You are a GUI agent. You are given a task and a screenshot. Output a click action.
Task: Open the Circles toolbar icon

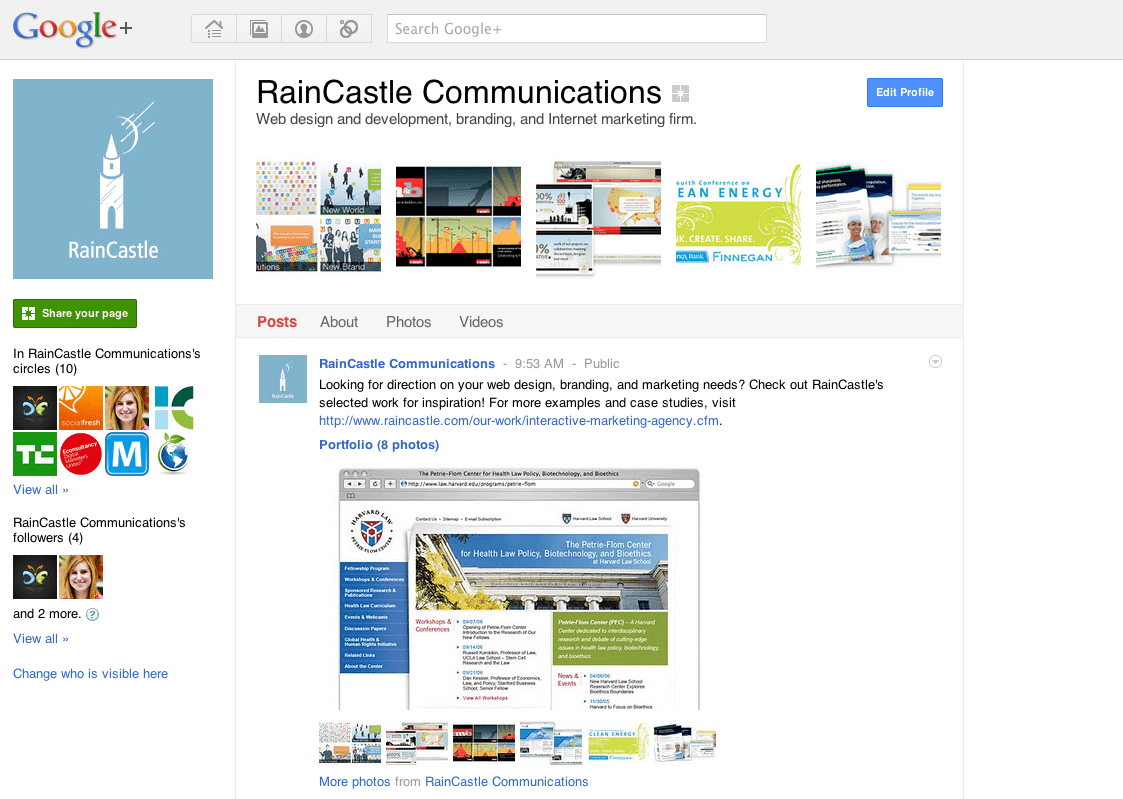[349, 29]
